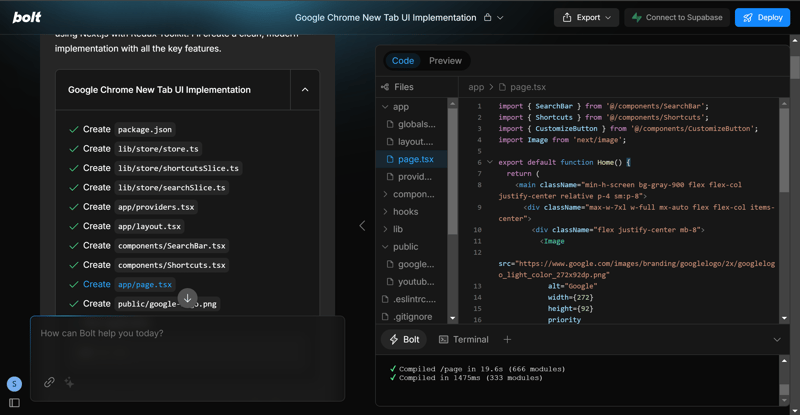Click the page.tsx breadcrumb
This screenshot has width=800, height=415.
pos(528,87)
